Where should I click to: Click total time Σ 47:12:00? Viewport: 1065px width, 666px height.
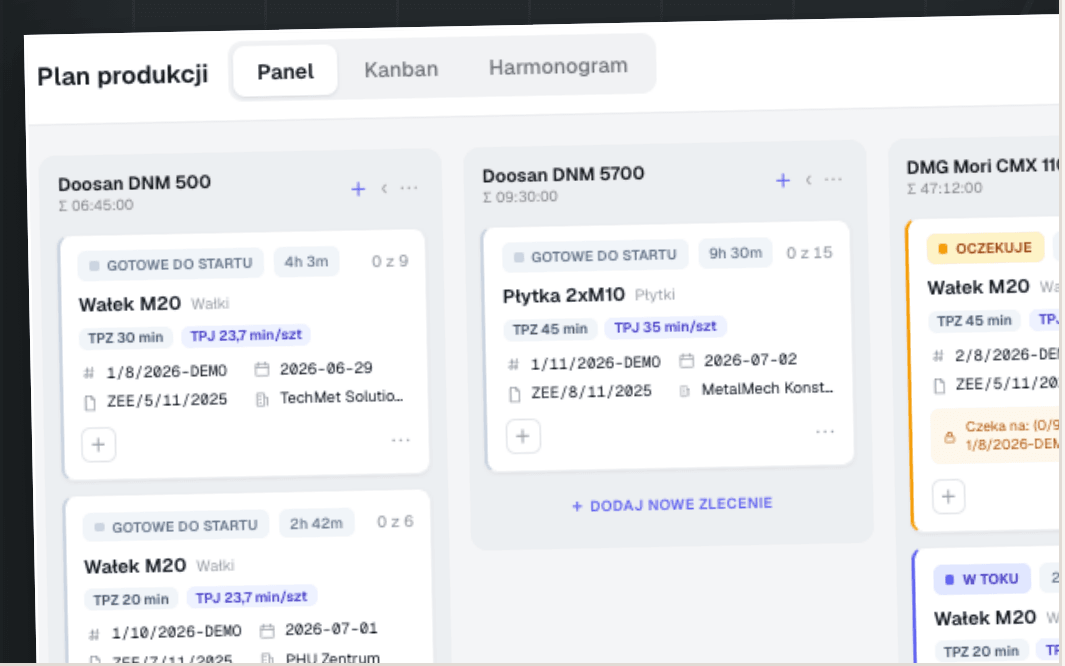(x=945, y=188)
